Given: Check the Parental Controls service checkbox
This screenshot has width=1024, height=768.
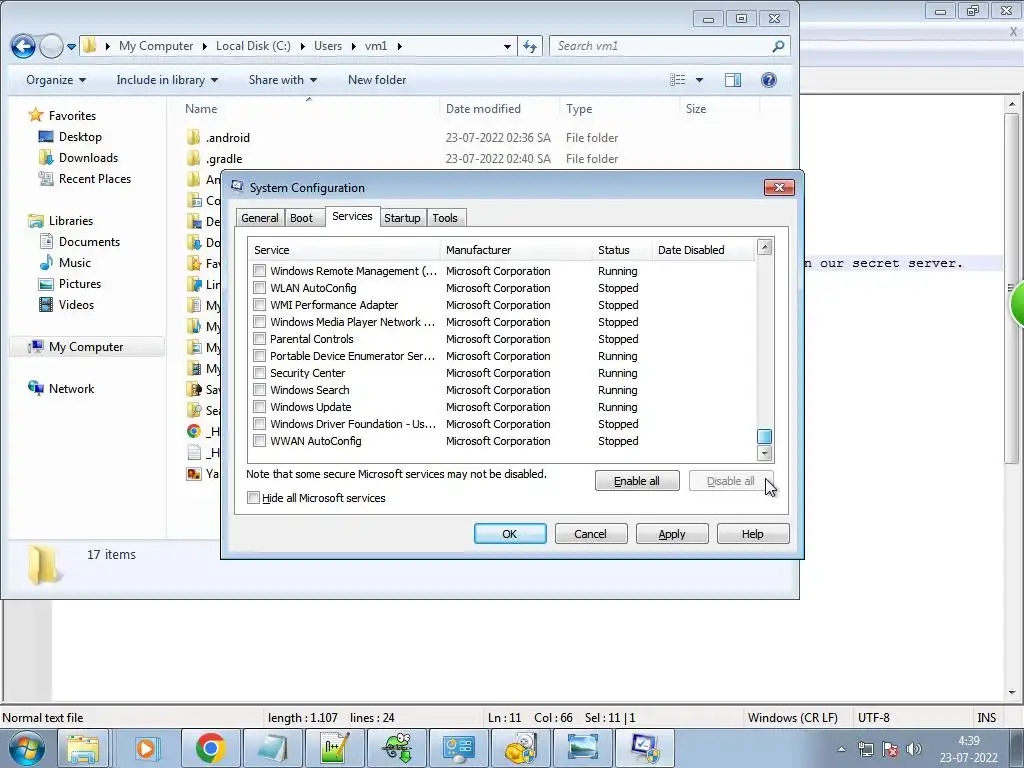Looking at the screenshot, I should [259, 339].
